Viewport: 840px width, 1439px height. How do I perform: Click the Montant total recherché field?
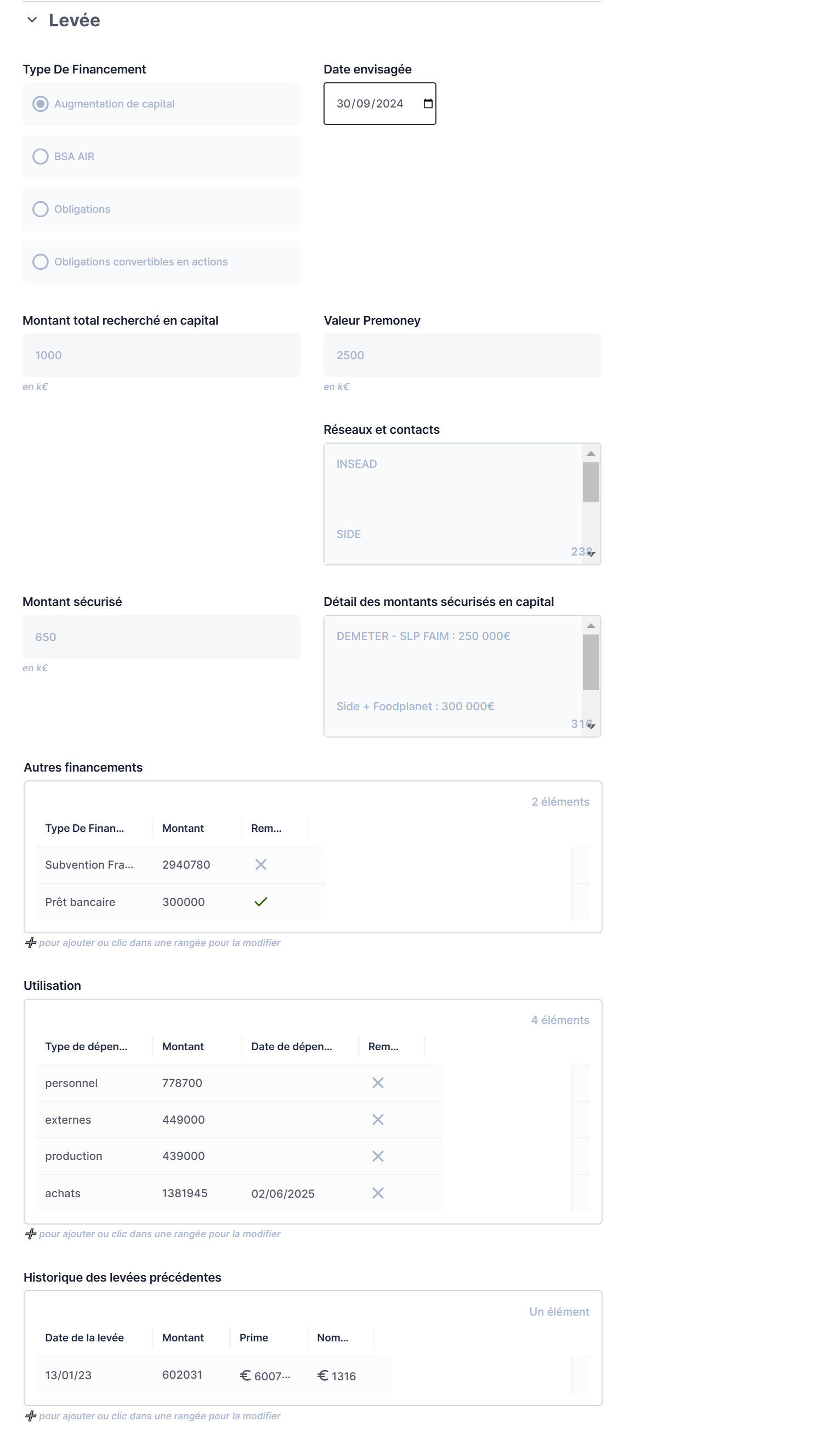click(161, 355)
